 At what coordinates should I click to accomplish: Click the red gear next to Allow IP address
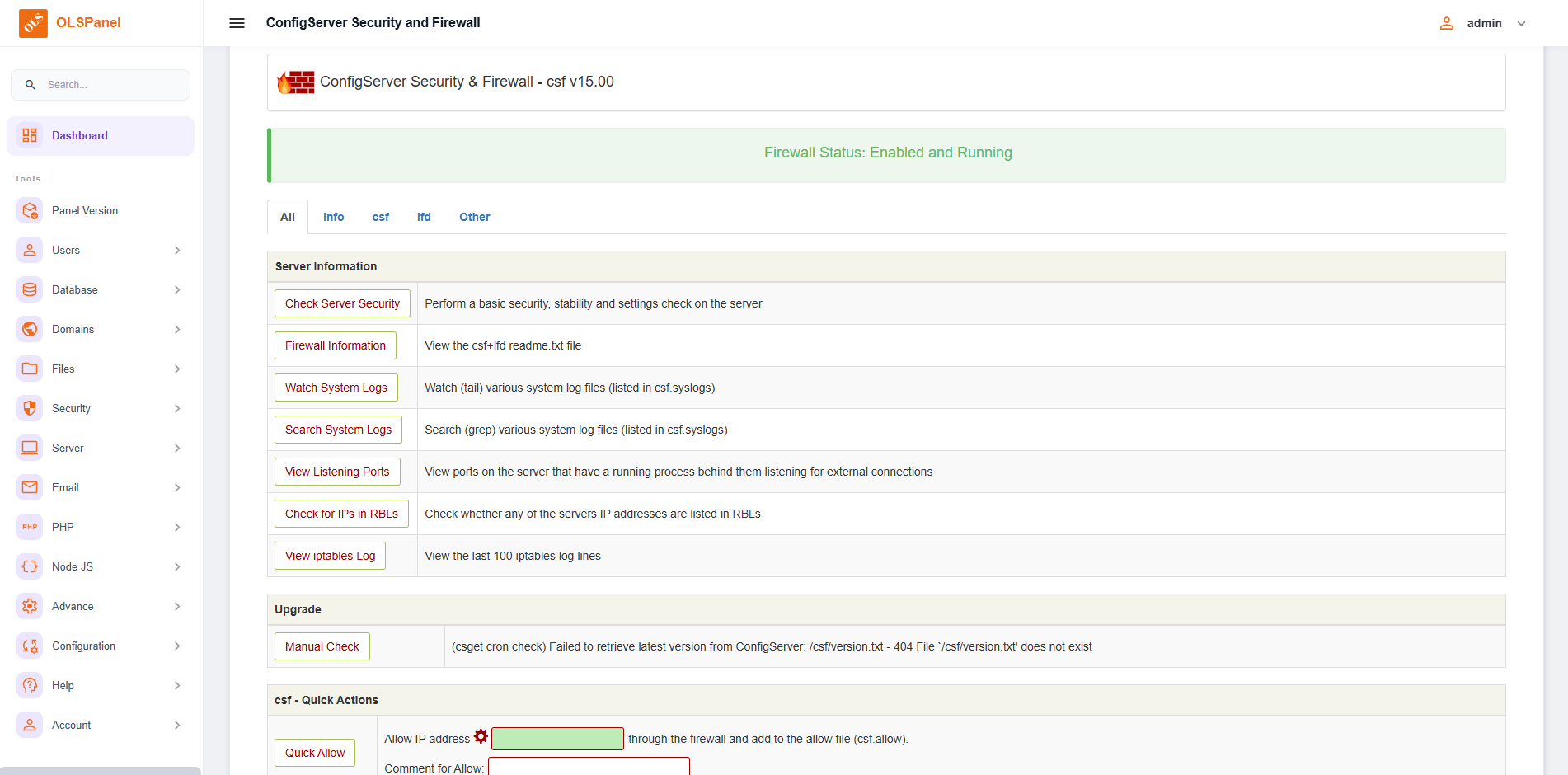[481, 737]
